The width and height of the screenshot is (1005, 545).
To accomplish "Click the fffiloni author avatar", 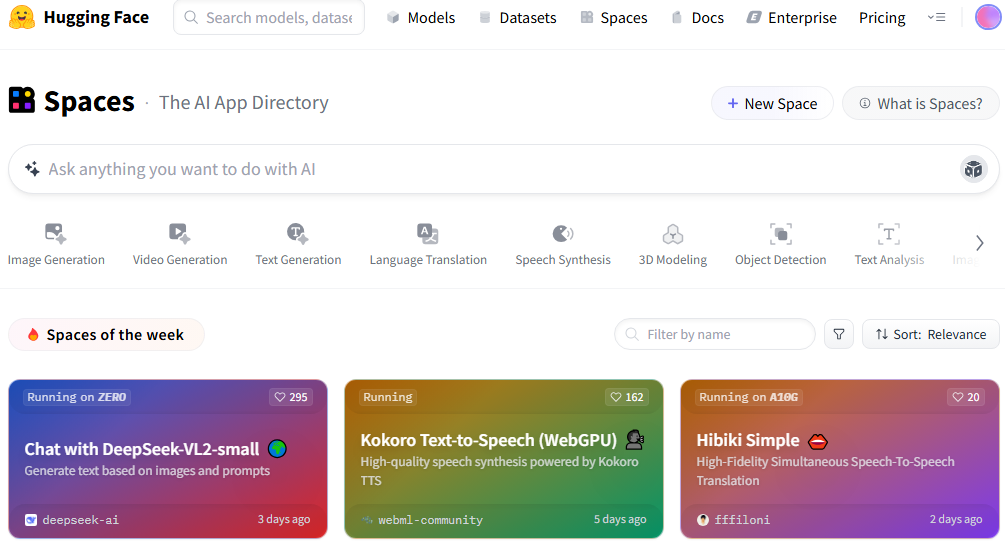I will coord(703,520).
